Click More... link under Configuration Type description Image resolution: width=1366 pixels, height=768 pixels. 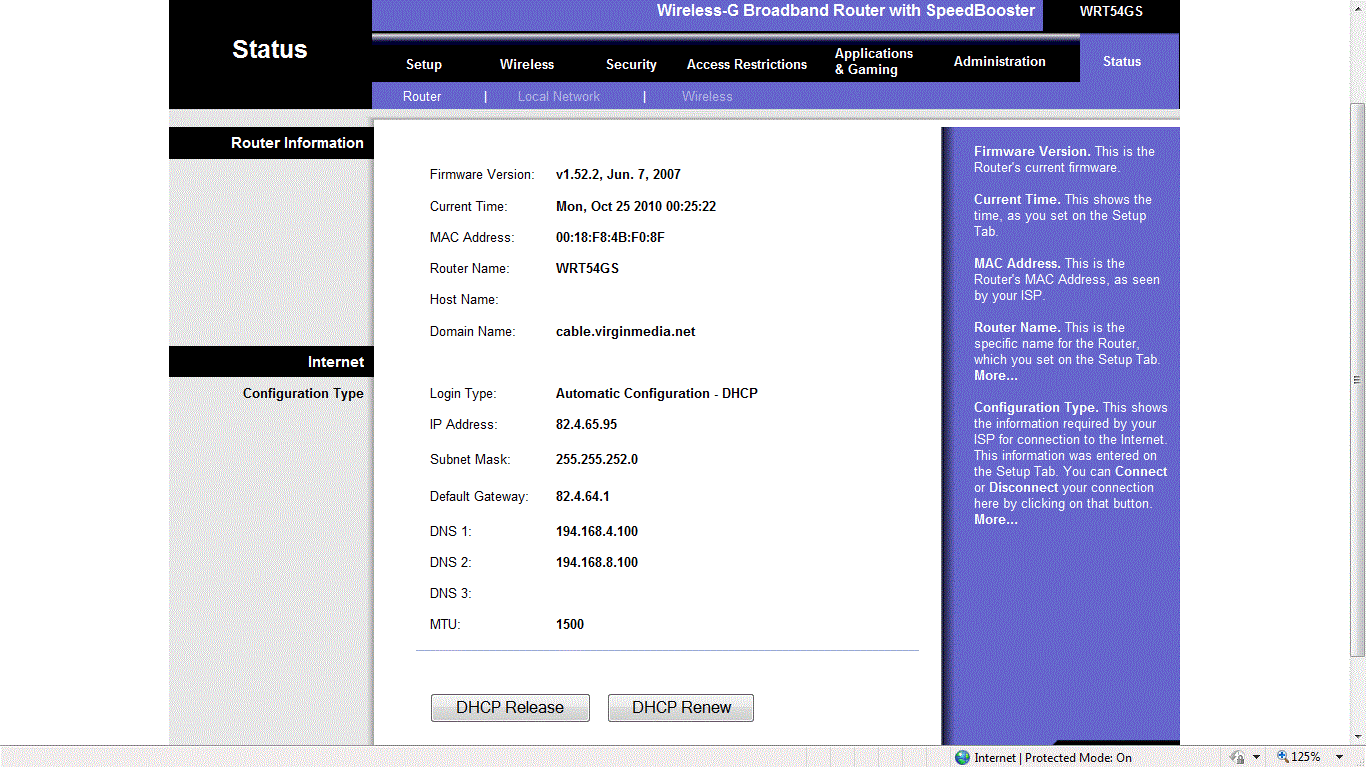click(x=995, y=519)
